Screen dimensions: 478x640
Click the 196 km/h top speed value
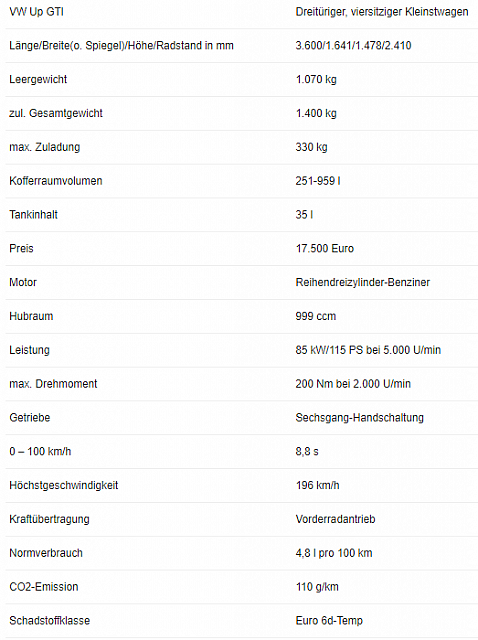[317, 486]
